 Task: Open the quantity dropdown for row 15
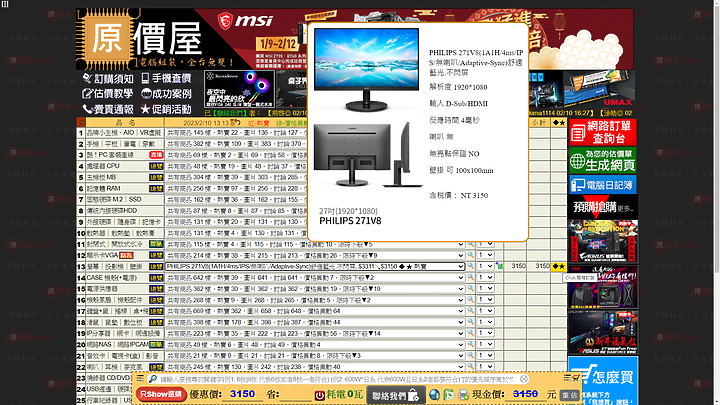pos(485,288)
